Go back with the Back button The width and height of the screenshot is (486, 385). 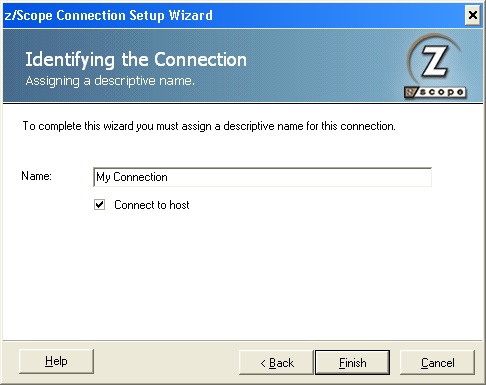tap(276, 362)
